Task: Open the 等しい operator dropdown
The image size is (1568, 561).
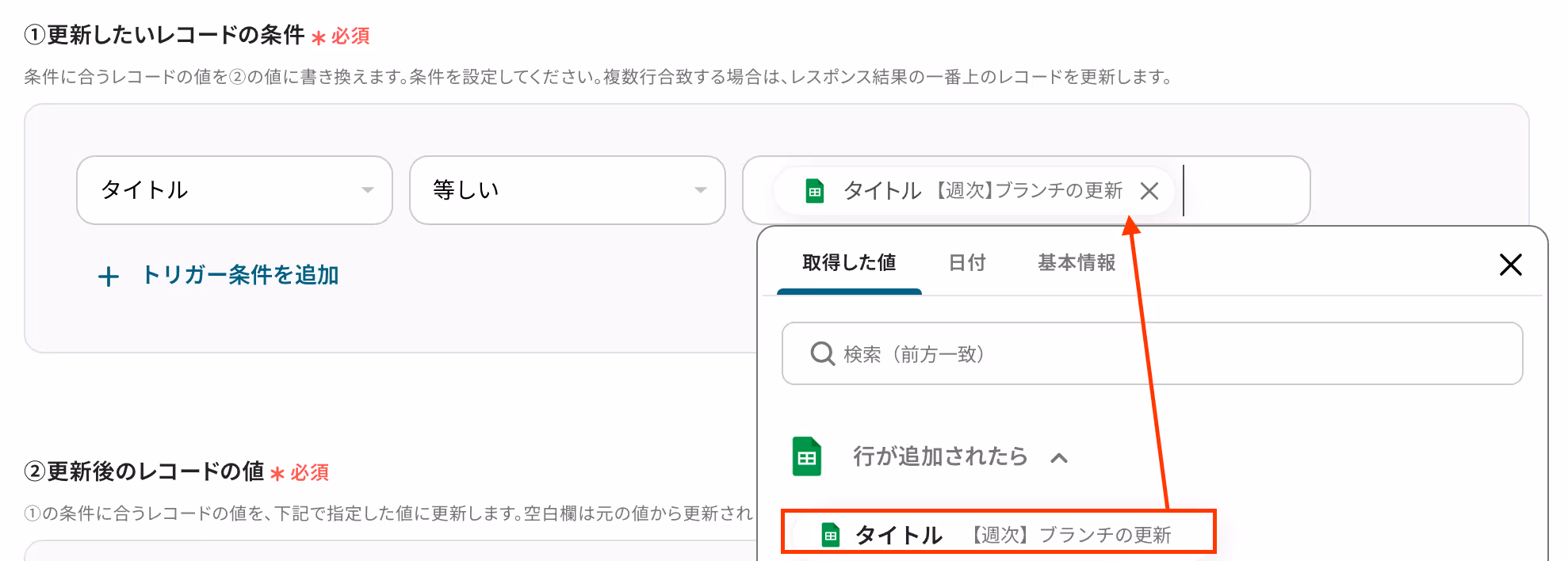Action: coord(568,190)
